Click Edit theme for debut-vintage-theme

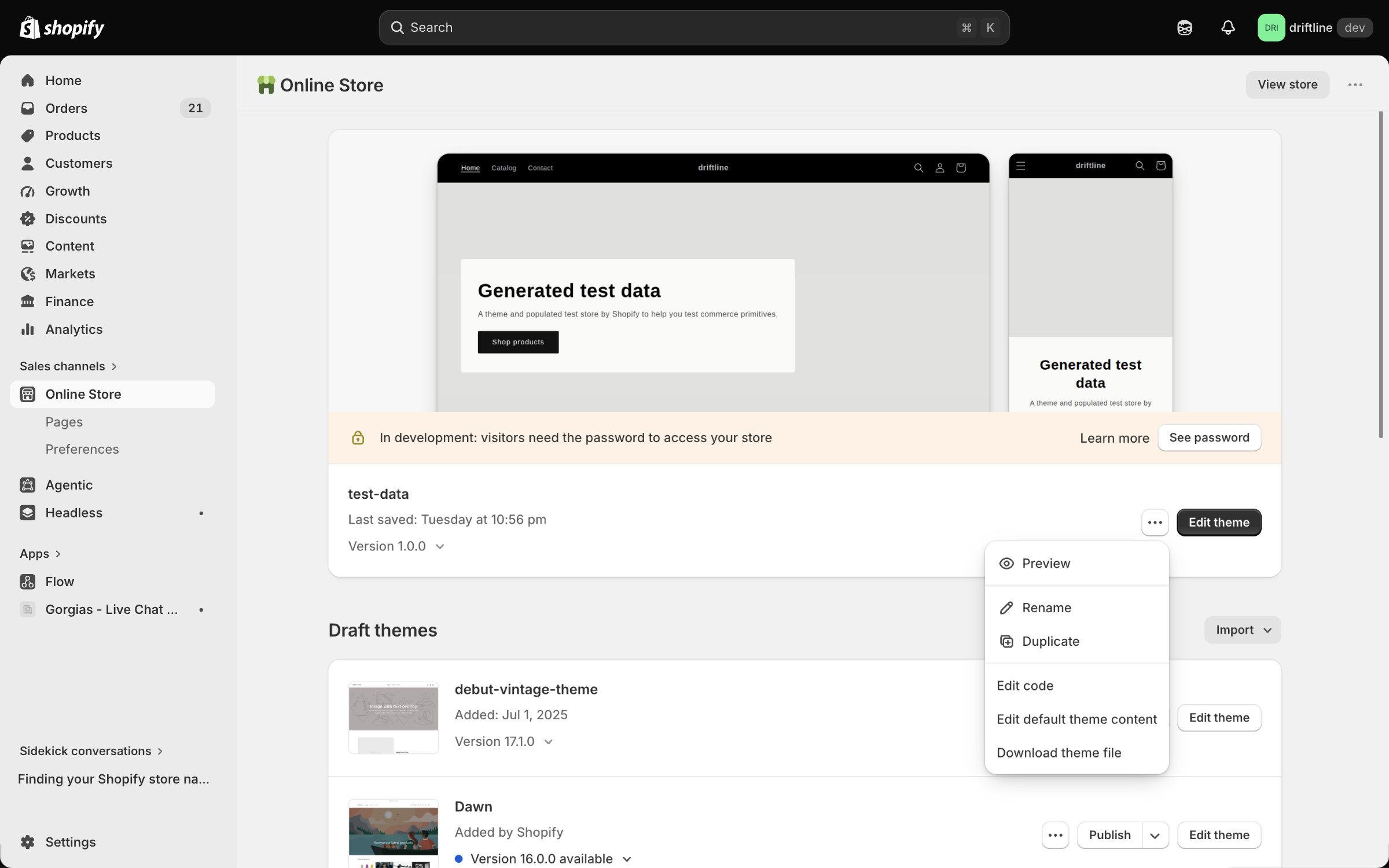pos(1219,718)
